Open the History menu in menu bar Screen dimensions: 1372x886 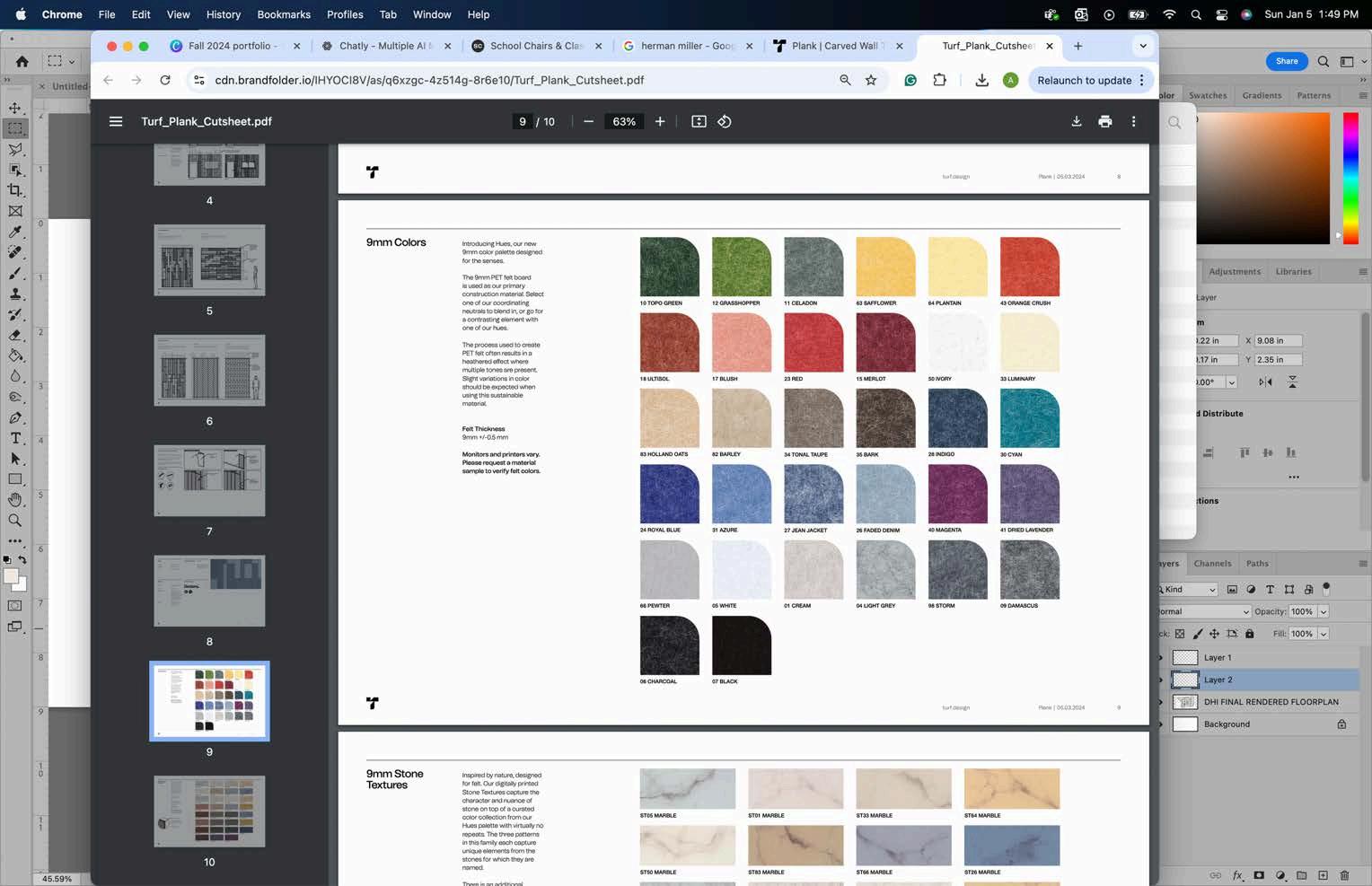point(224,14)
